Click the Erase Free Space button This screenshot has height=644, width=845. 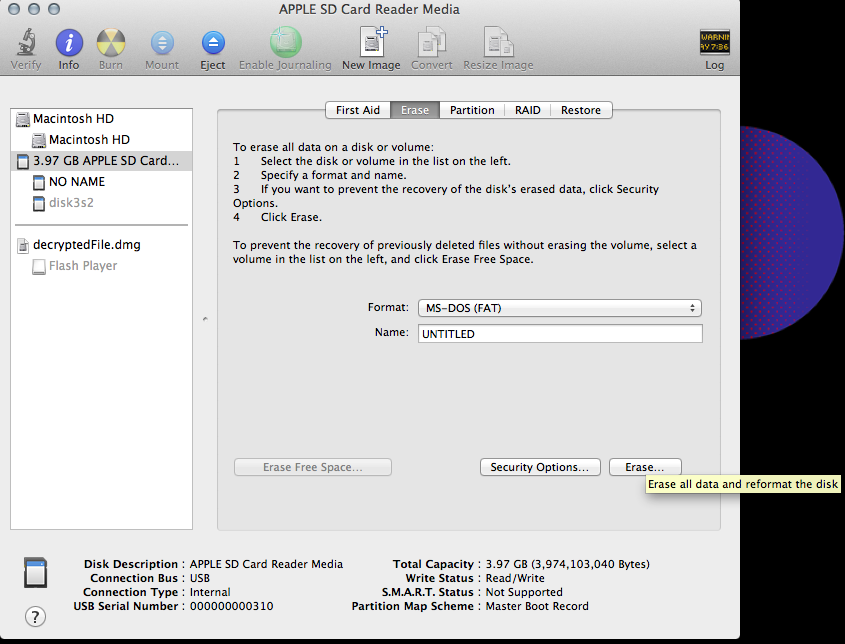313,467
